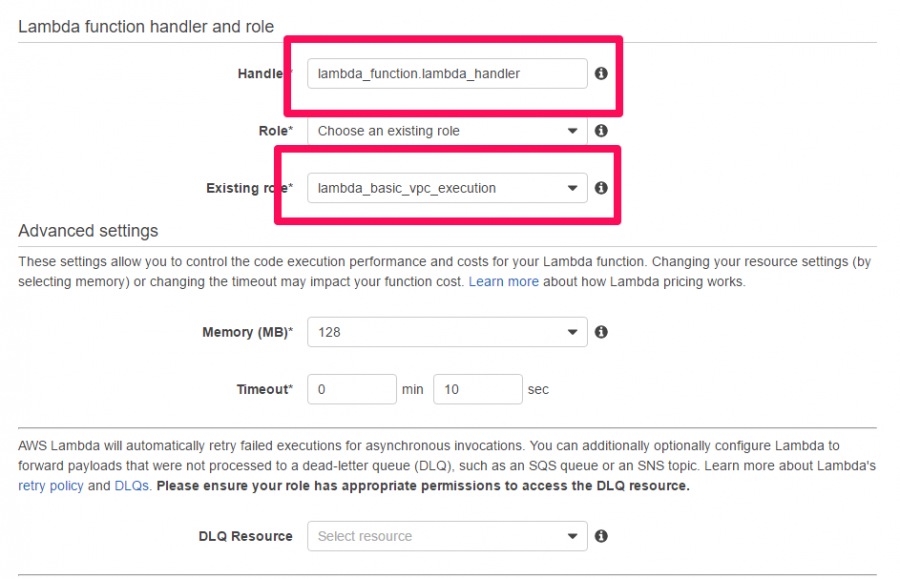
Task: Click the DLQ Resource dropdown arrow
Action: pos(572,537)
